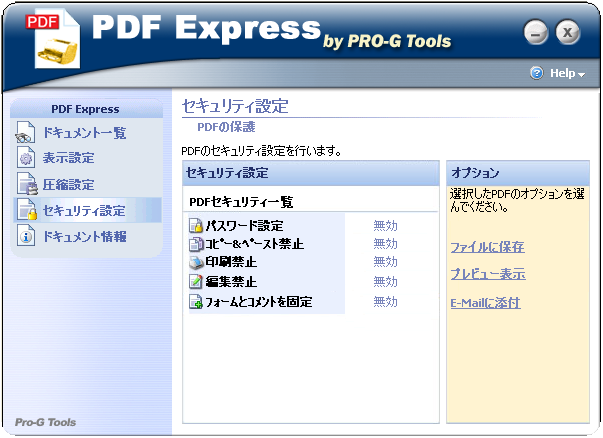Click the 圧縮設定 document icon
This screenshot has width=603, height=438.
[x=27, y=184]
